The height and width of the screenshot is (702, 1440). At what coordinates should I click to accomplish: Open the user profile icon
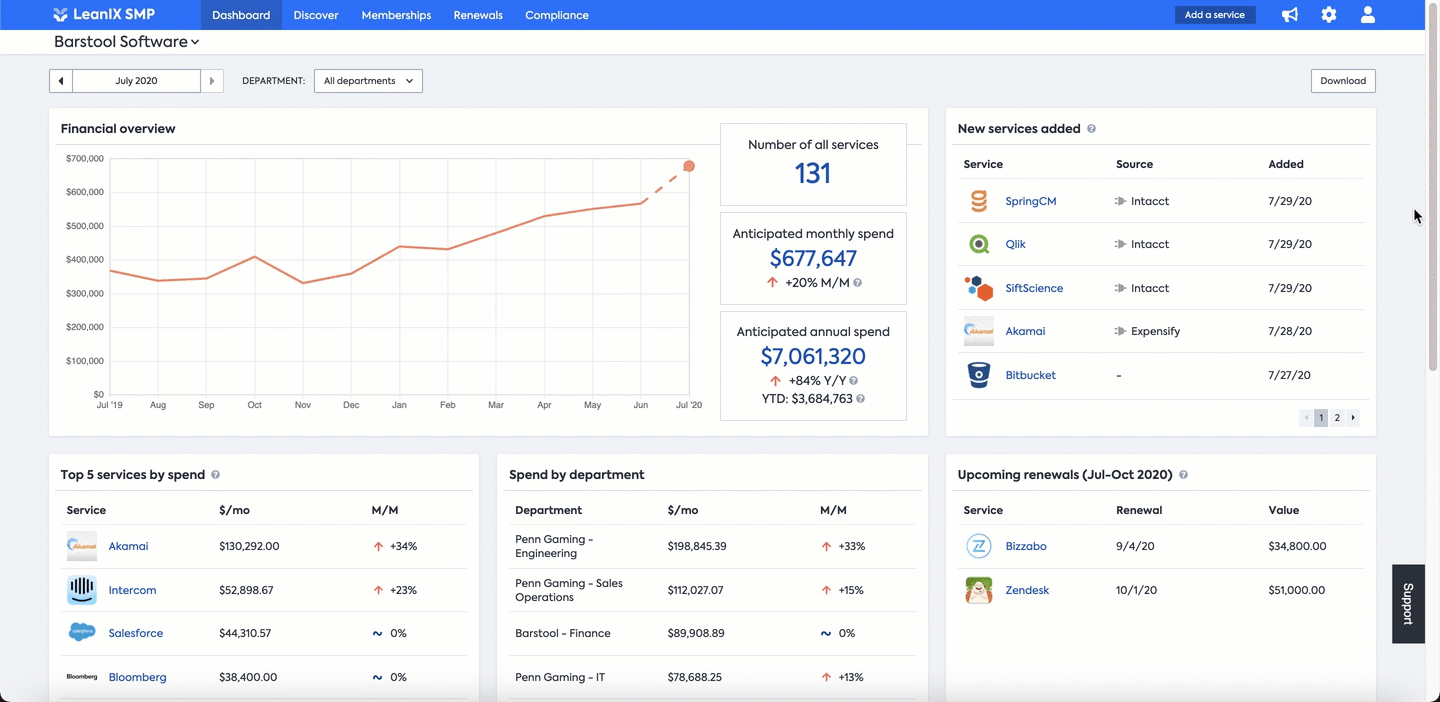[x=1368, y=15]
